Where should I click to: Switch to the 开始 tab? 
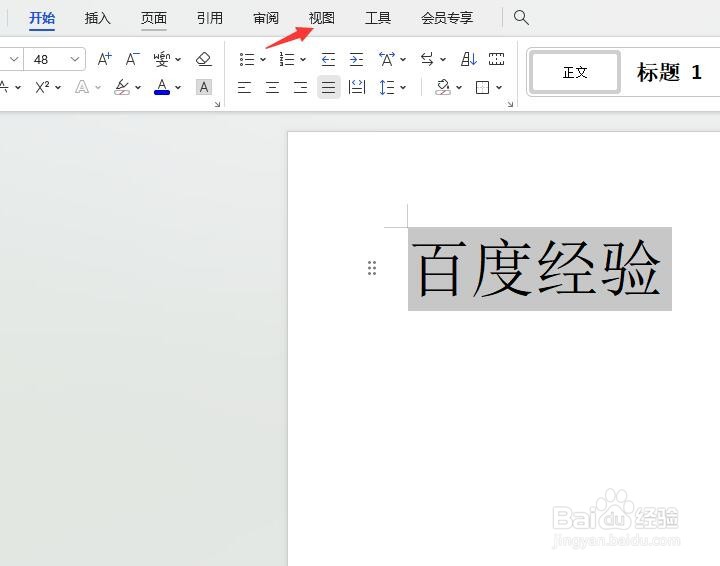pos(42,18)
